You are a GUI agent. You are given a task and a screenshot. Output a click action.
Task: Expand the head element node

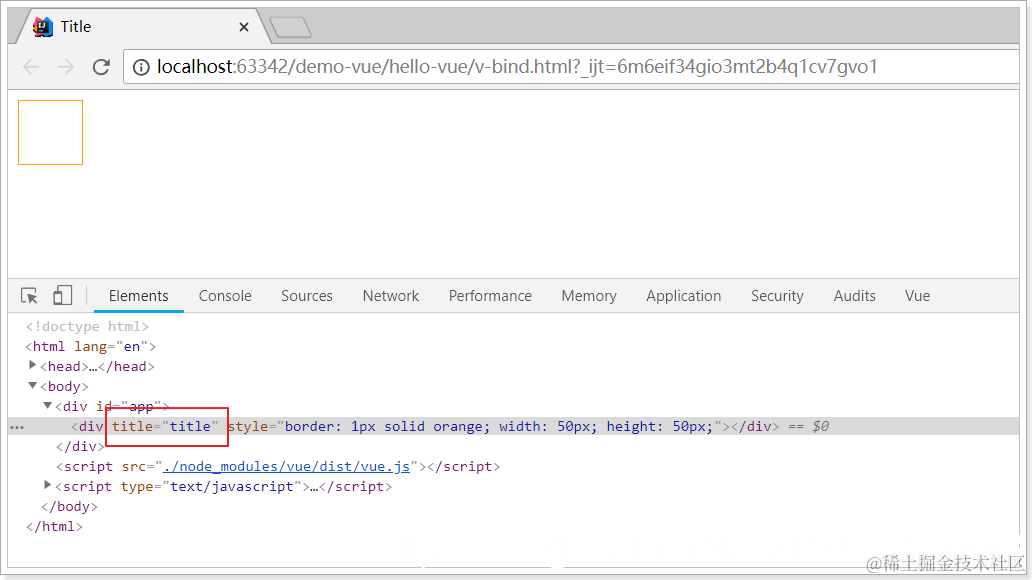32,365
